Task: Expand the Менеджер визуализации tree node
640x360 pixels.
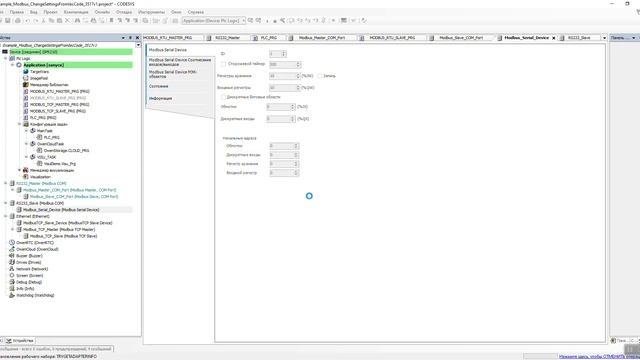Action: (20, 170)
